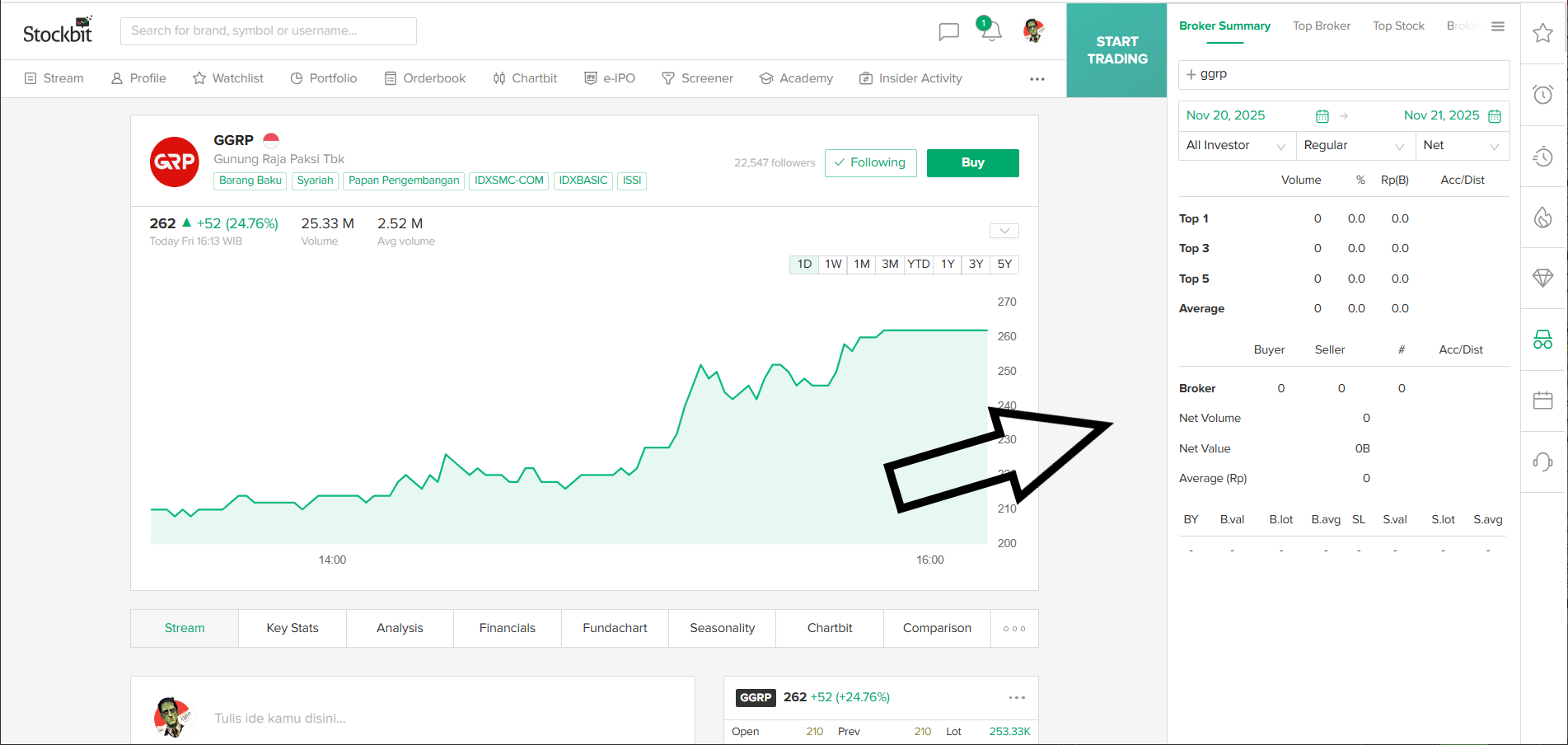Open the Regular market dropdown
Image resolution: width=1568 pixels, height=745 pixels.
click(1355, 146)
